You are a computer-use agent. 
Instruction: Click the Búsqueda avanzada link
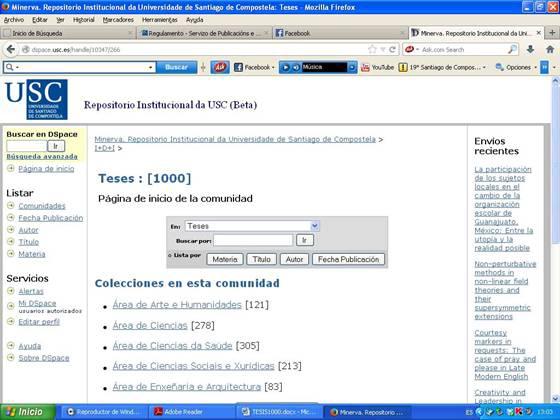pyautogui.click(x=42, y=156)
